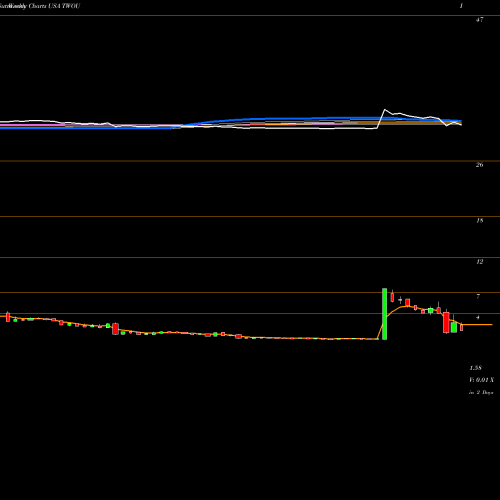The height and width of the screenshot is (500, 500).
Task: Click the '26' price axis label
Action: (479, 165)
